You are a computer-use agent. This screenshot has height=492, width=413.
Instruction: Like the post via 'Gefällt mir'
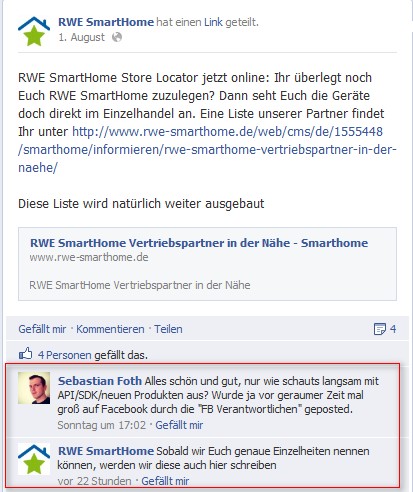click(x=42, y=329)
